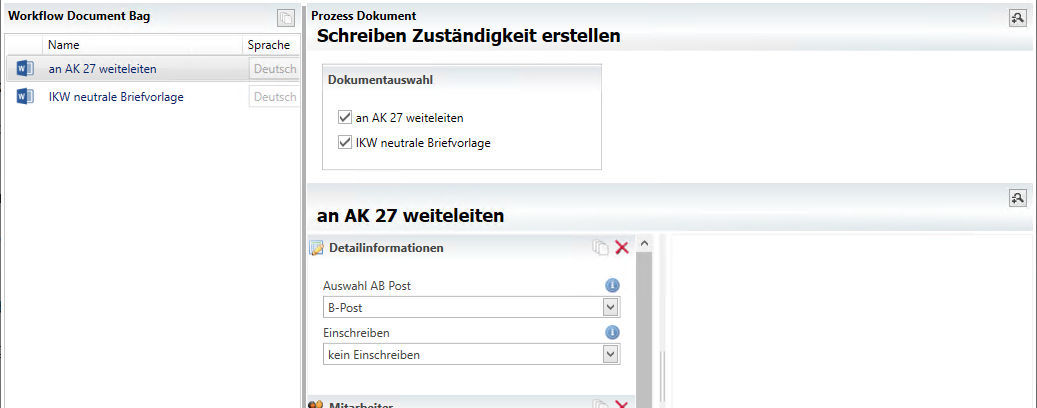This screenshot has width=1037, height=408.
Task: Open Deutsch language selector for first document
Action: tap(274, 69)
